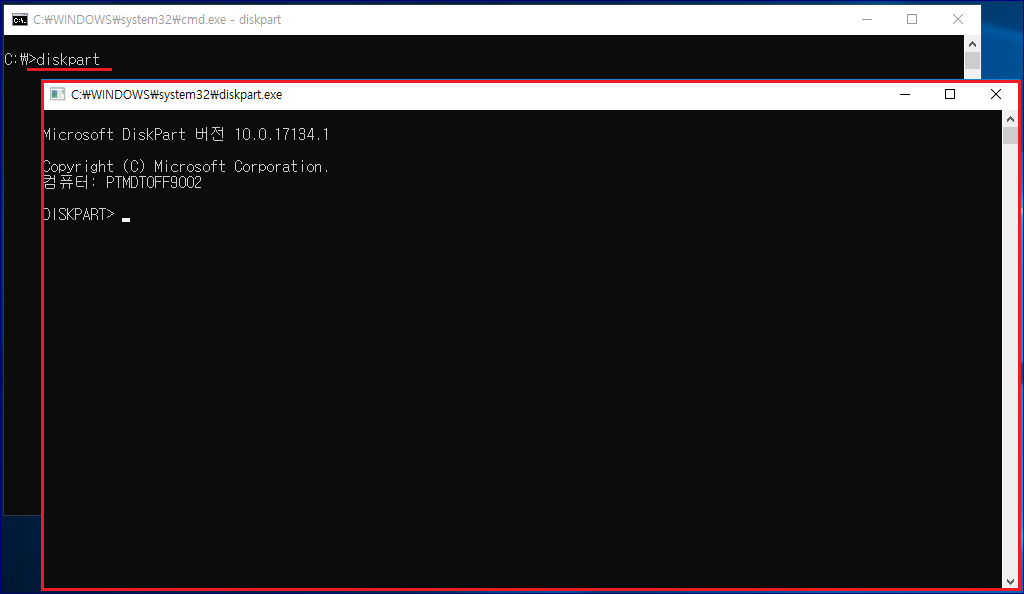
Task: Close the cmd.exe window
Action: (957, 20)
